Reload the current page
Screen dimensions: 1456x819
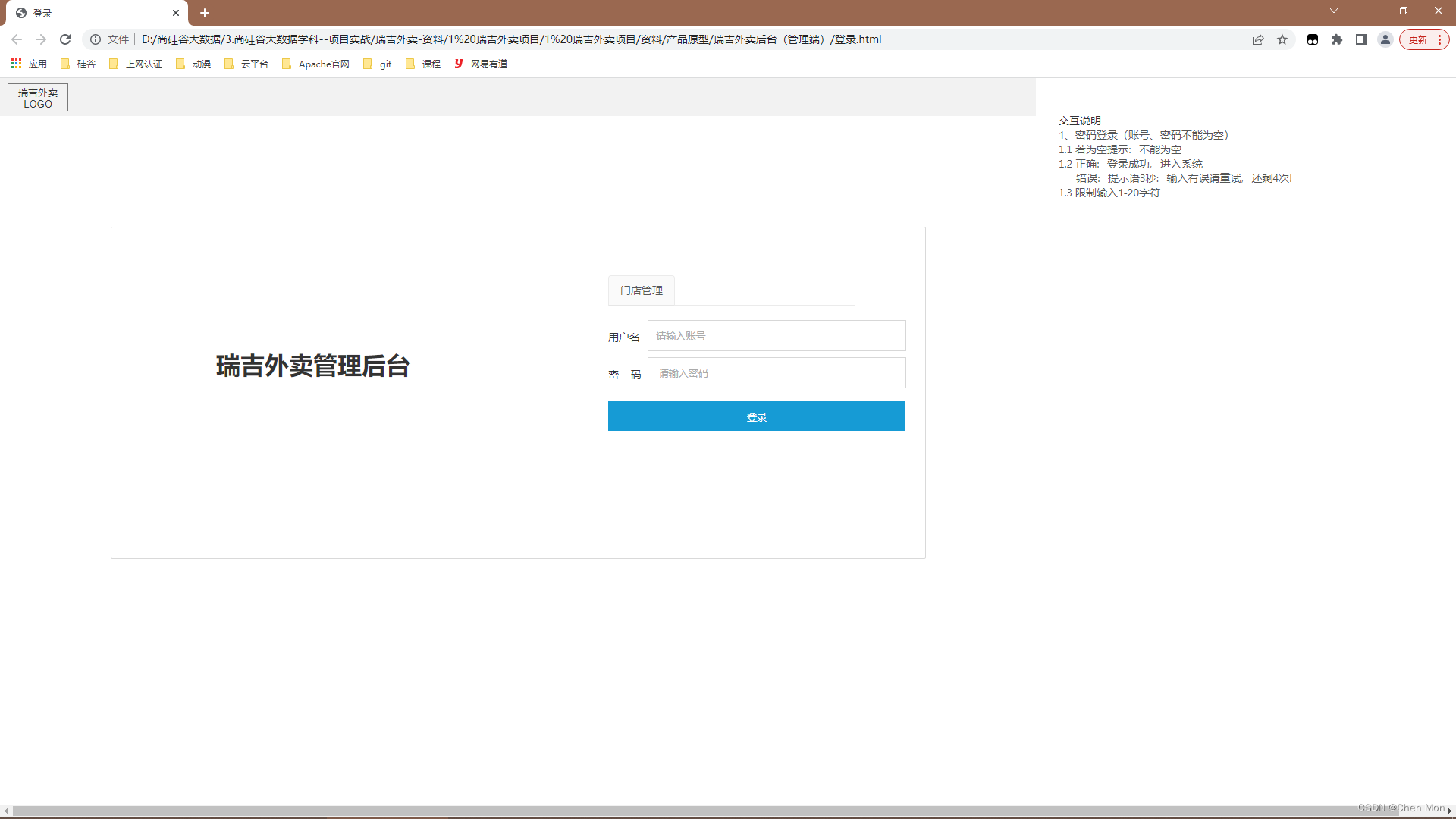[65, 39]
